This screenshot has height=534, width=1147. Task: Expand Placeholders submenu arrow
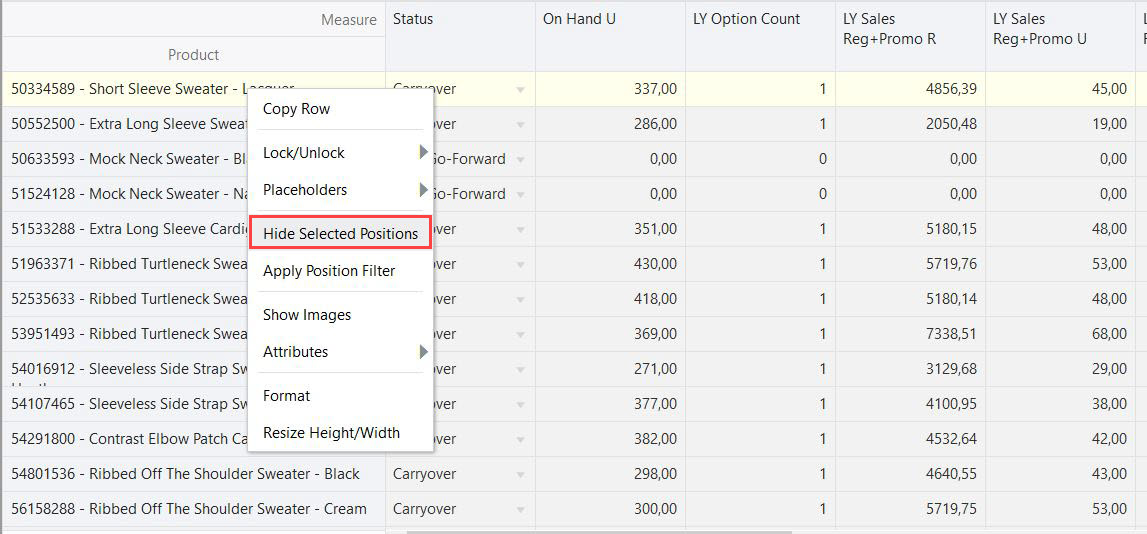[x=423, y=189]
